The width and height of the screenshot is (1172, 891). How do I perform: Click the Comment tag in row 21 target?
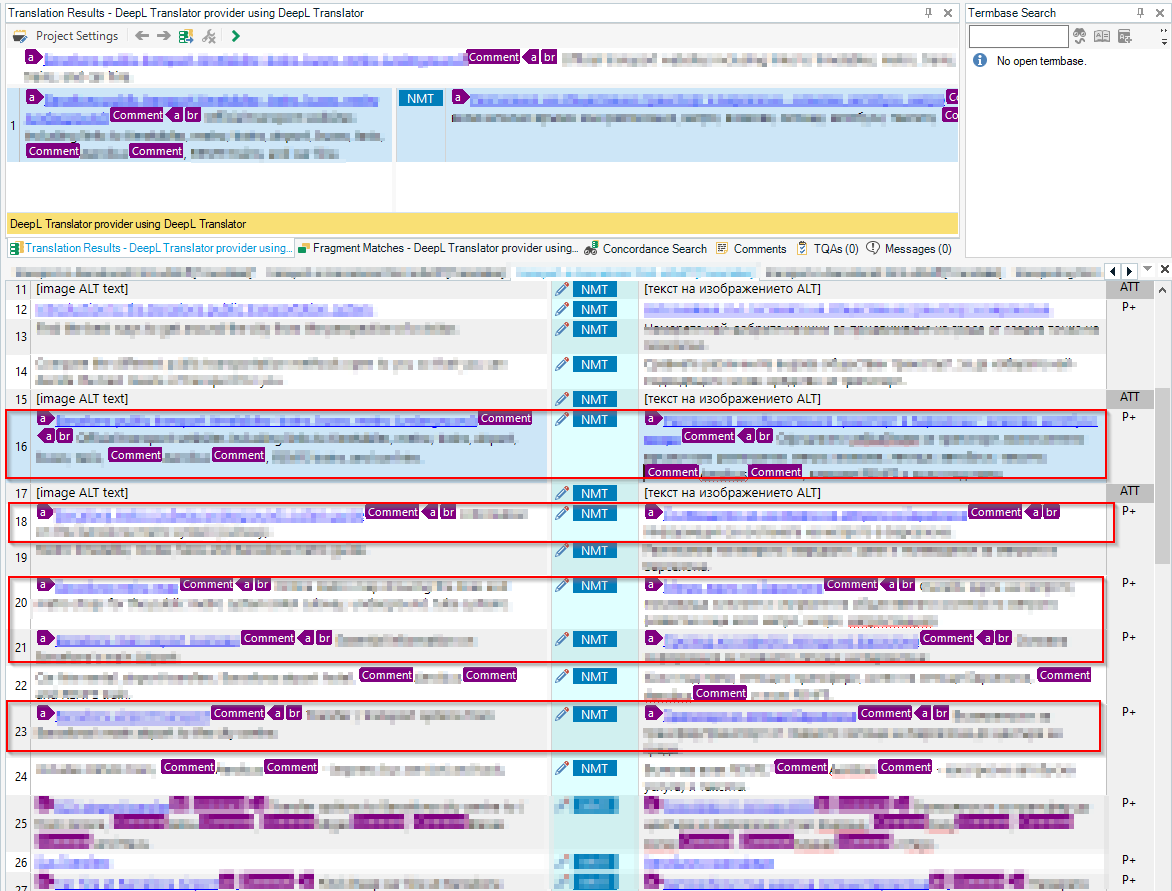(948, 638)
